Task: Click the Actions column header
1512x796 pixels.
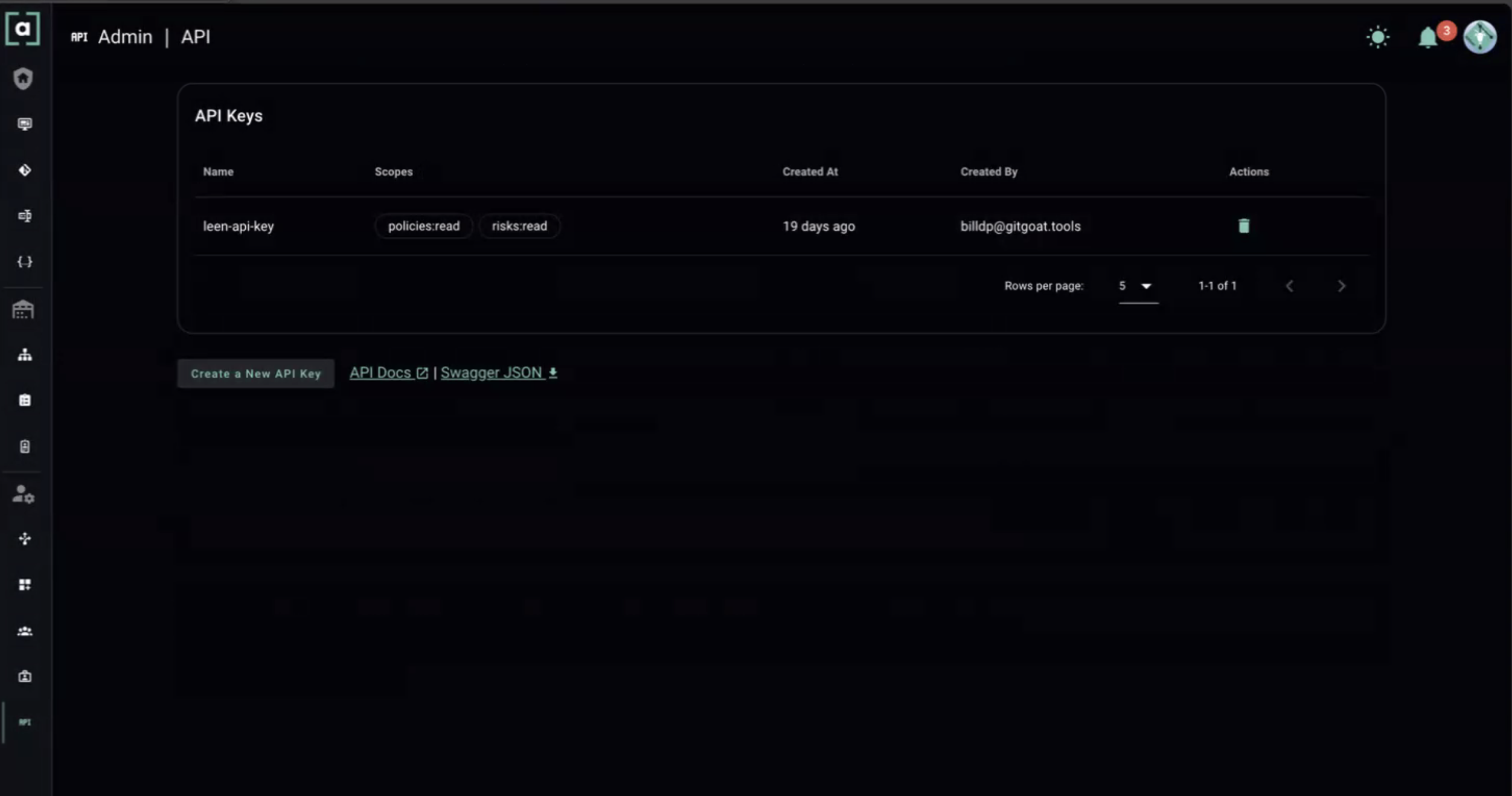Action: 1249,172
